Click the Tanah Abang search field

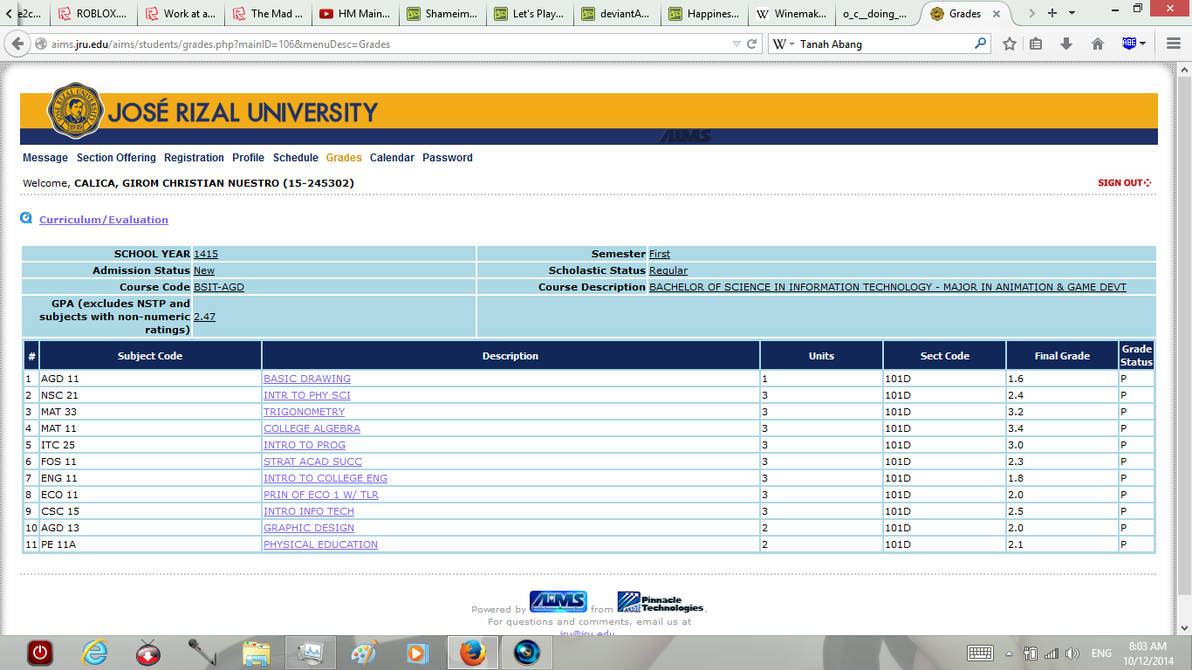coord(882,44)
